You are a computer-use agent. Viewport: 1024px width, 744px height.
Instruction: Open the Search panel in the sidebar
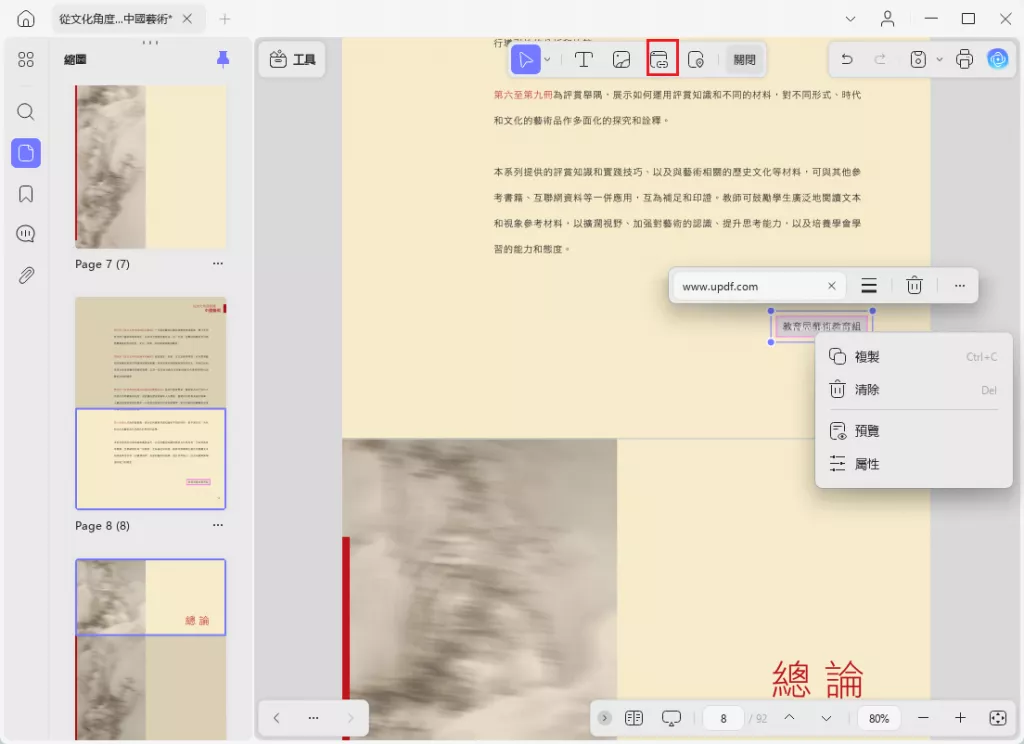click(x=26, y=112)
